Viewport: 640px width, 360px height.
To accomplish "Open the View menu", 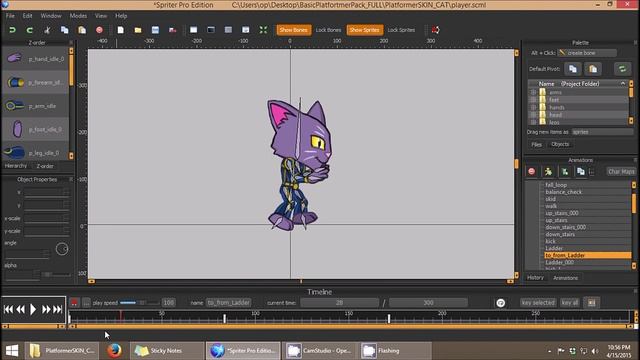I will 101,16.
